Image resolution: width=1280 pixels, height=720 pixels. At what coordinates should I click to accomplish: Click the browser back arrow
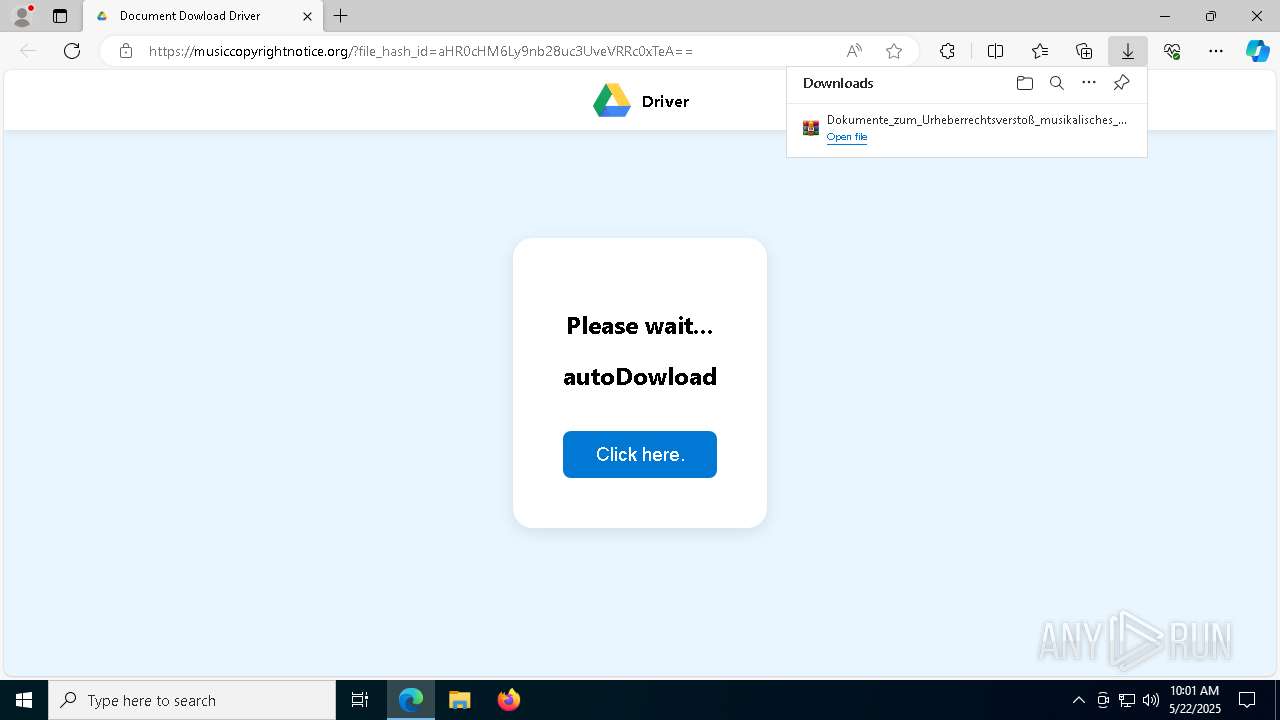pyautogui.click(x=28, y=51)
